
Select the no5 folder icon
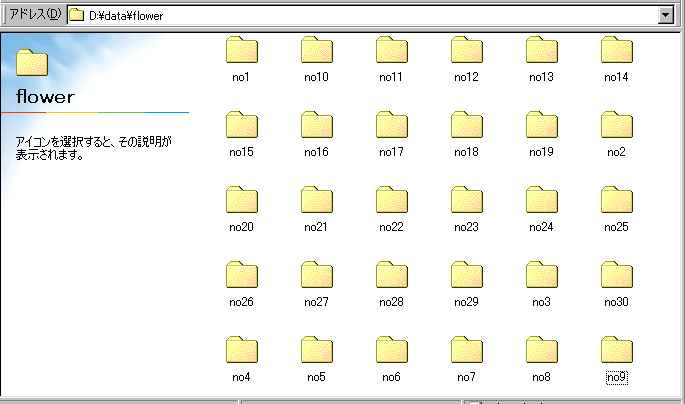tap(317, 350)
